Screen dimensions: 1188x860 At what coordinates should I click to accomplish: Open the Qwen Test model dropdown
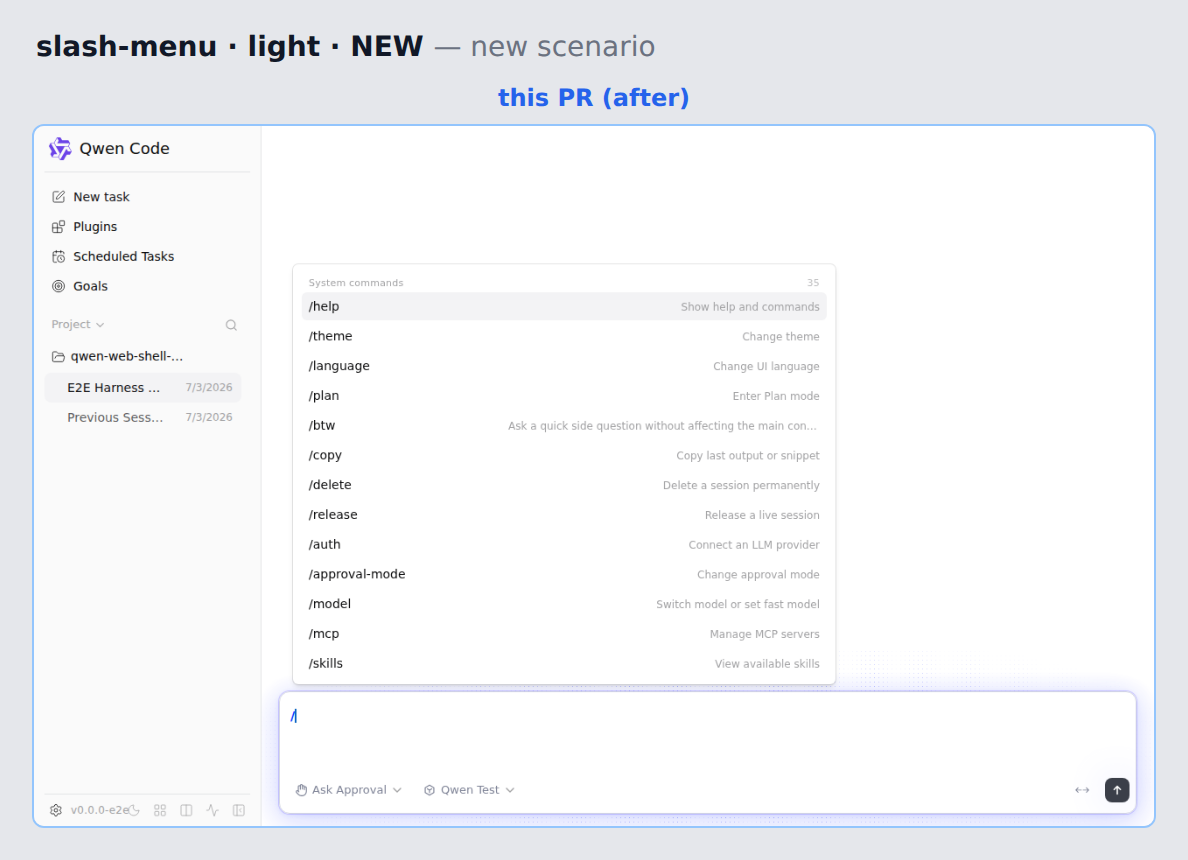point(470,790)
